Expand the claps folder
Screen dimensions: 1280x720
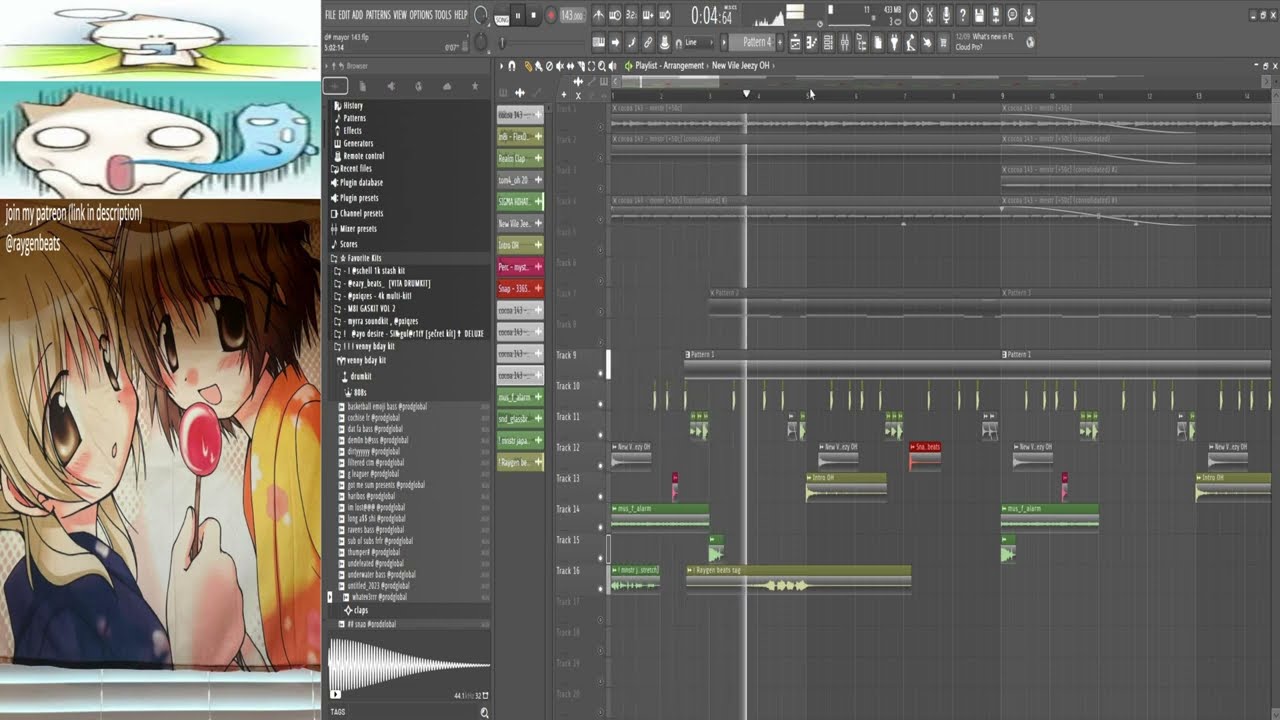tap(356, 610)
